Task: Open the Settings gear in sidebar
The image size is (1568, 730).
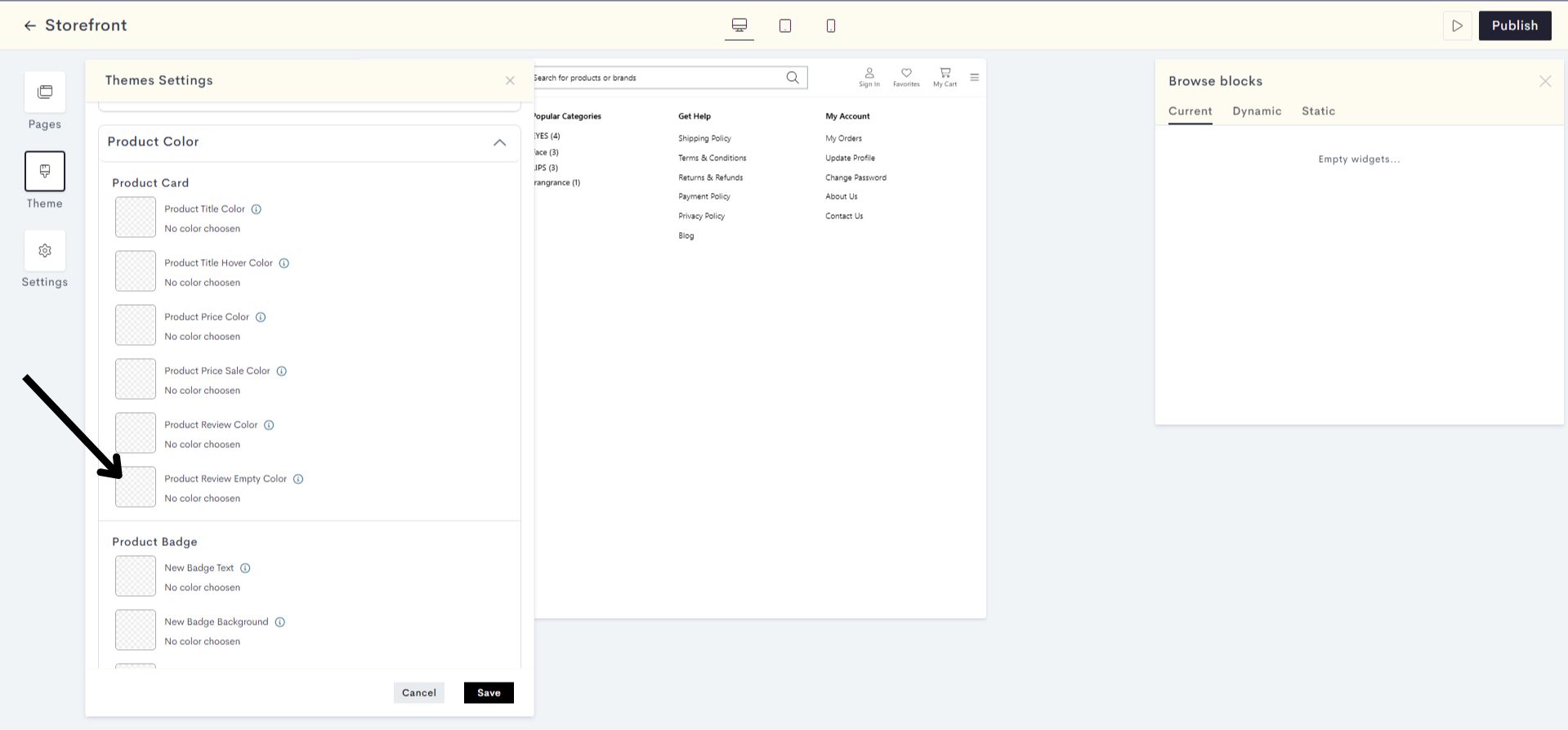Action: pyautogui.click(x=45, y=250)
